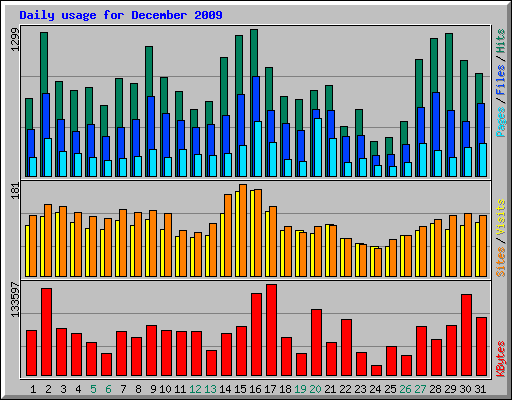Click the red KBytes bar for day 24
Image resolution: width=512 pixels, height=400 pixels.
point(376,371)
